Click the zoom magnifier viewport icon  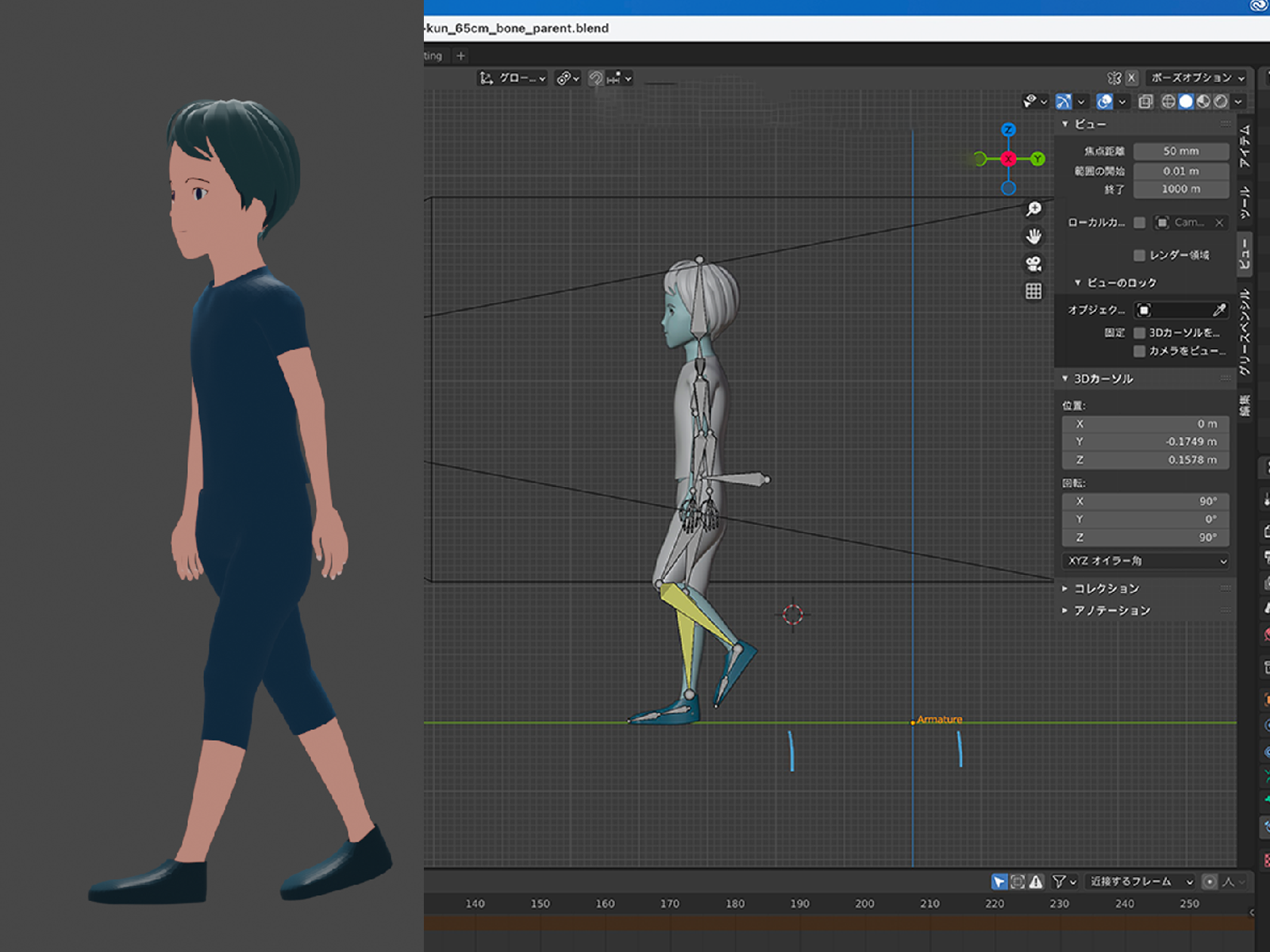click(1033, 209)
